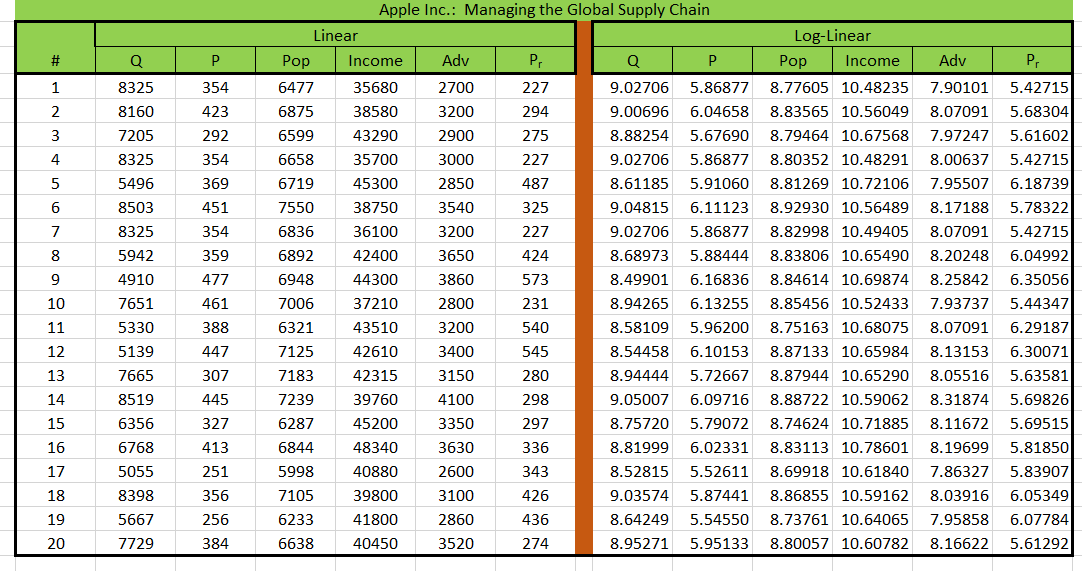Viewport: 1082px width, 571px height.
Task: Select the title cell 'Apple Inc.: Managing the Global Supply Chain'
Action: tap(544, 10)
